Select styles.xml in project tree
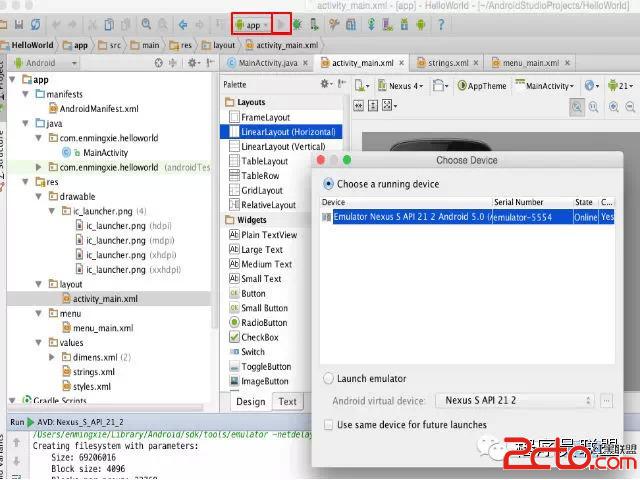640x480 pixels. [x=91, y=387]
